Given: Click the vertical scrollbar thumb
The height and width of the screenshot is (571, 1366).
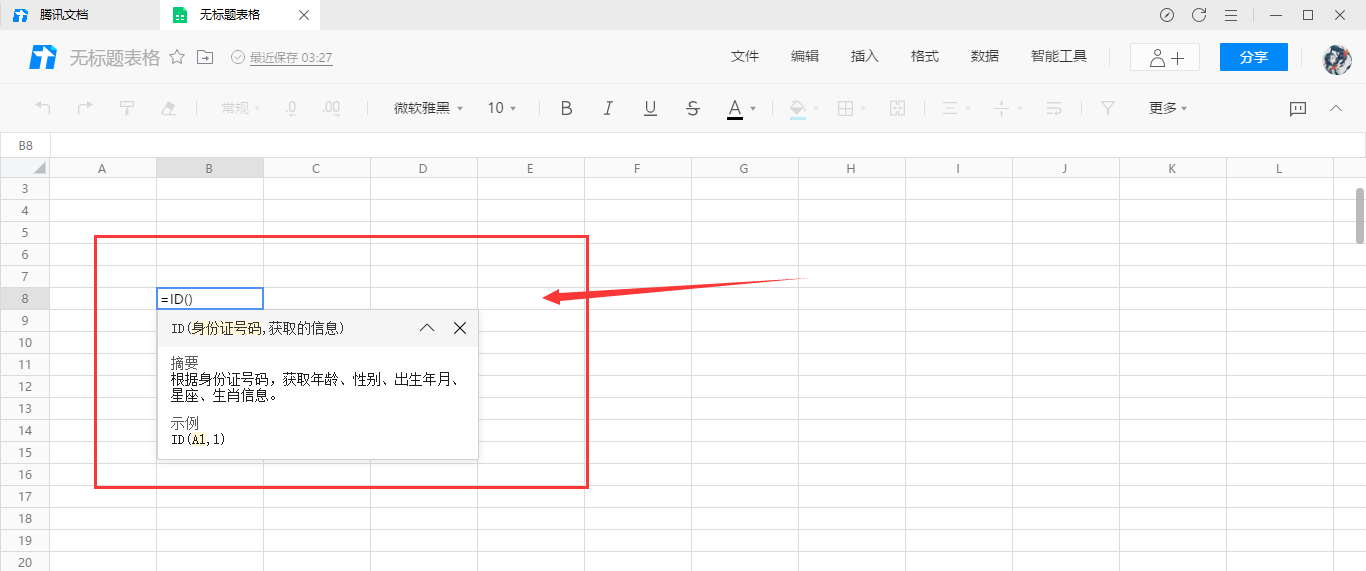Looking at the screenshot, I should tap(1360, 215).
